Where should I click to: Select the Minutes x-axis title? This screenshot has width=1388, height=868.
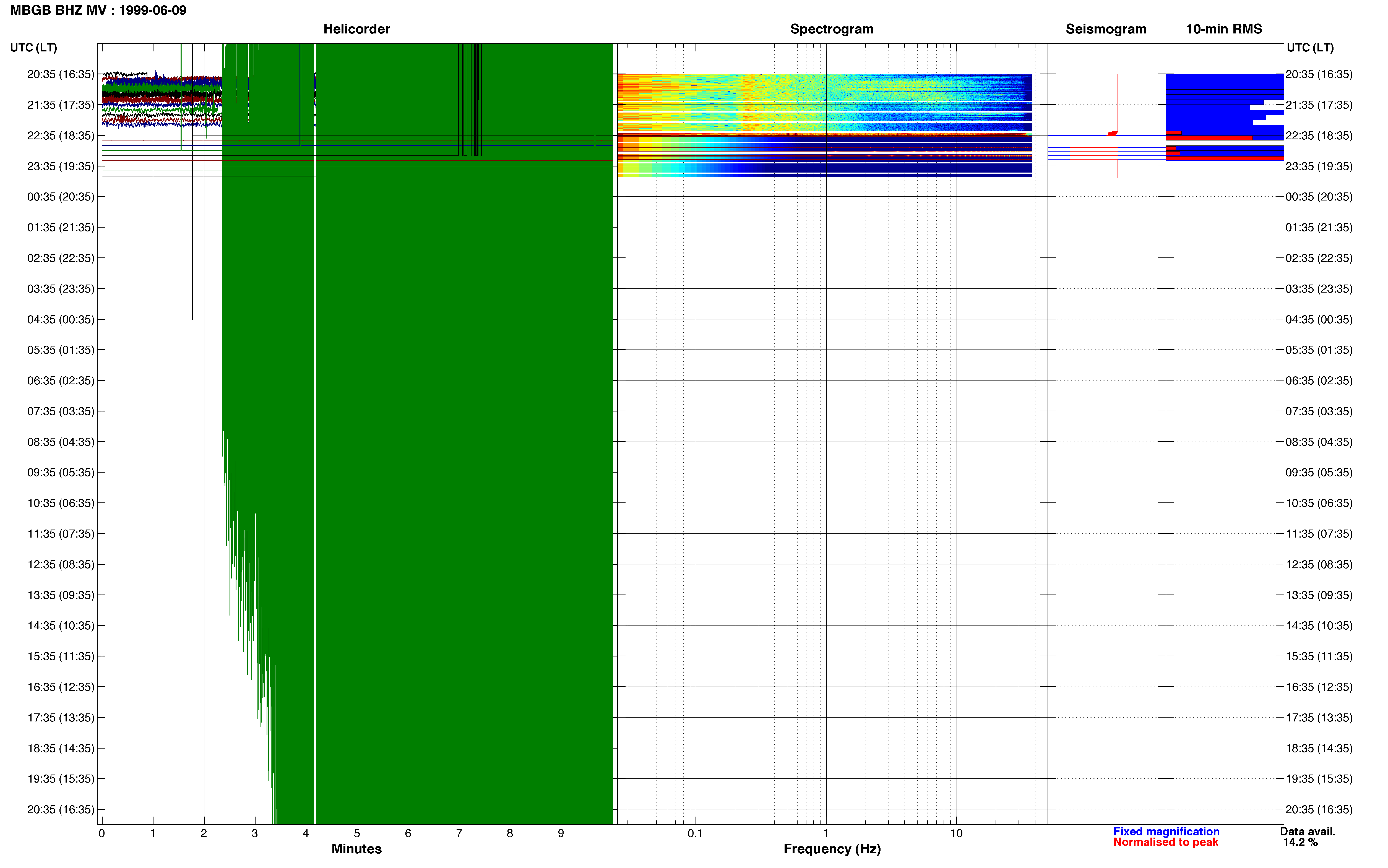pyautogui.click(x=356, y=848)
